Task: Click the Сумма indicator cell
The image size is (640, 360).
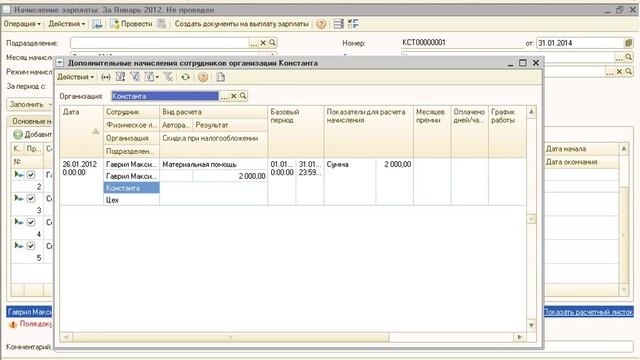Action: (349, 182)
